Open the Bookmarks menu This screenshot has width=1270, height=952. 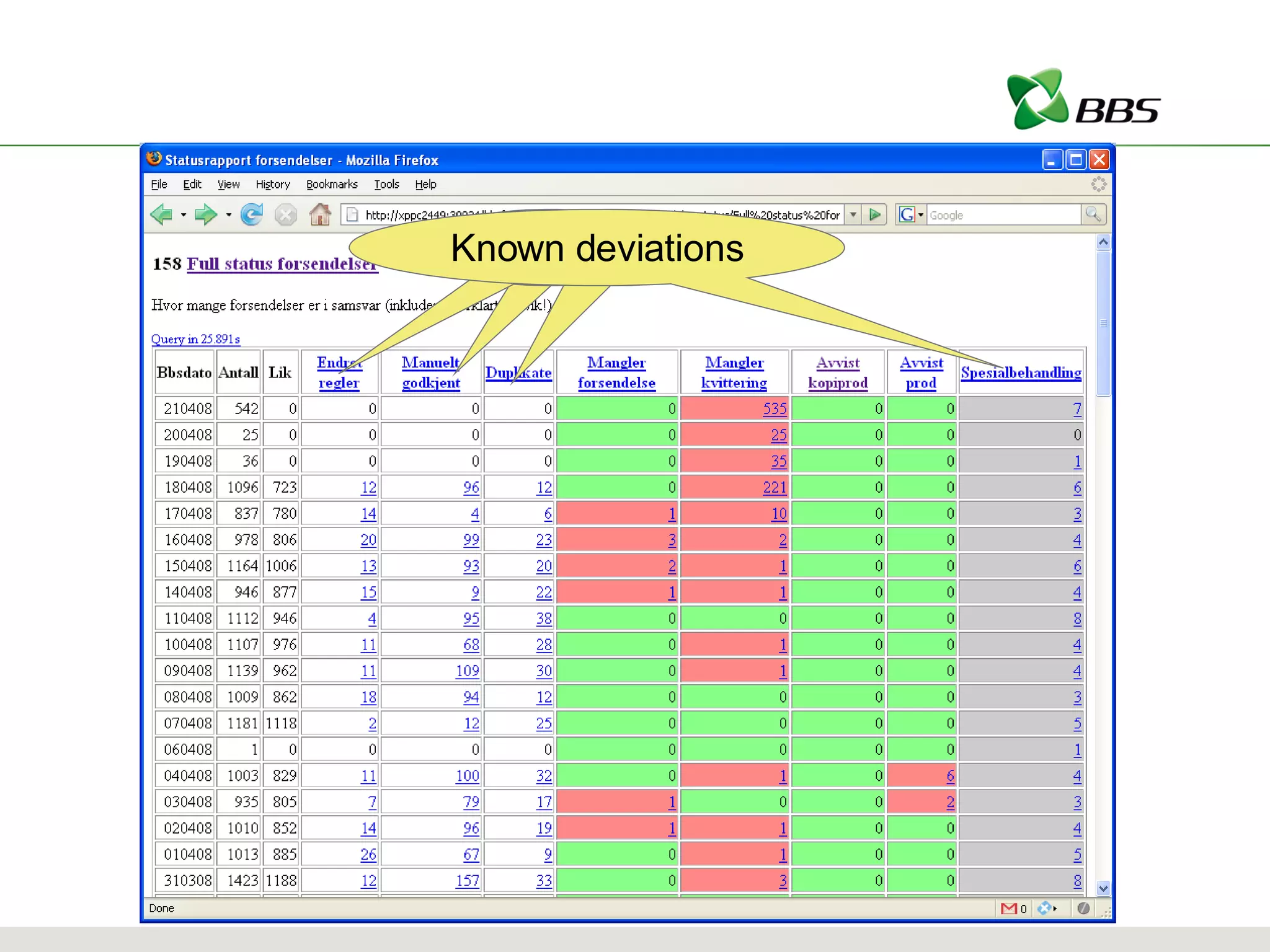(x=332, y=185)
